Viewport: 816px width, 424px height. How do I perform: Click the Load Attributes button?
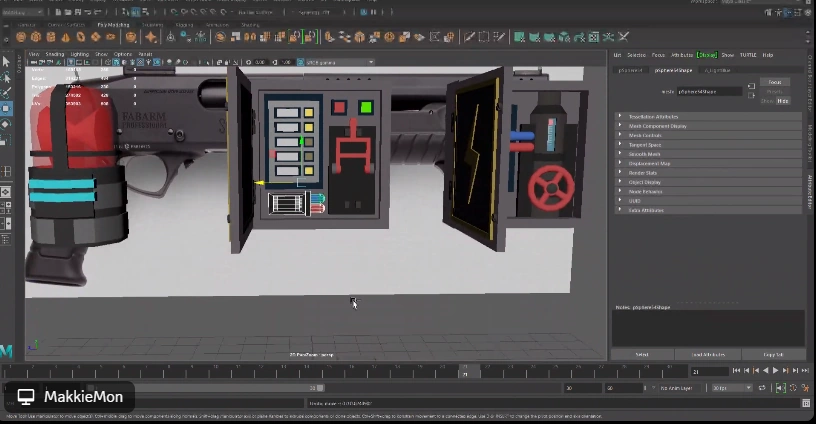(x=707, y=354)
